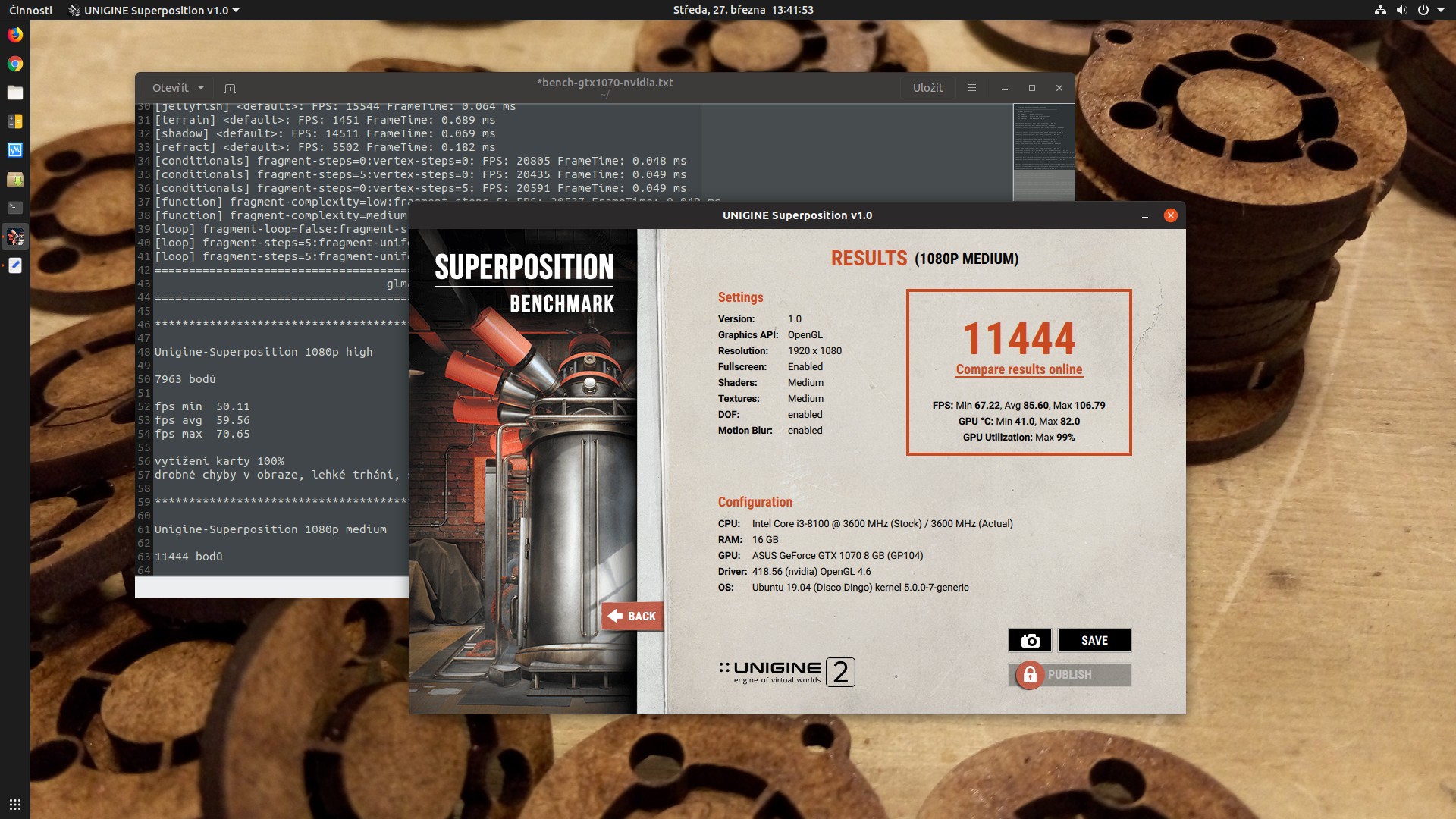Go back with the BACK button
This screenshot has width=1456, height=819.
632,616
